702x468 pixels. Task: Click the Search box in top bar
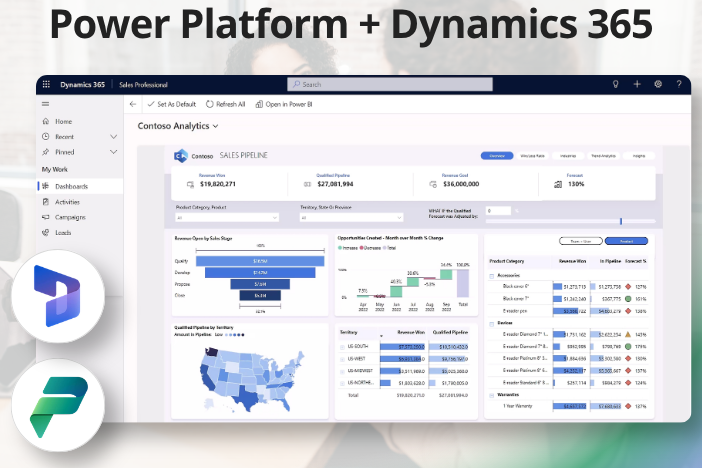pos(390,84)
